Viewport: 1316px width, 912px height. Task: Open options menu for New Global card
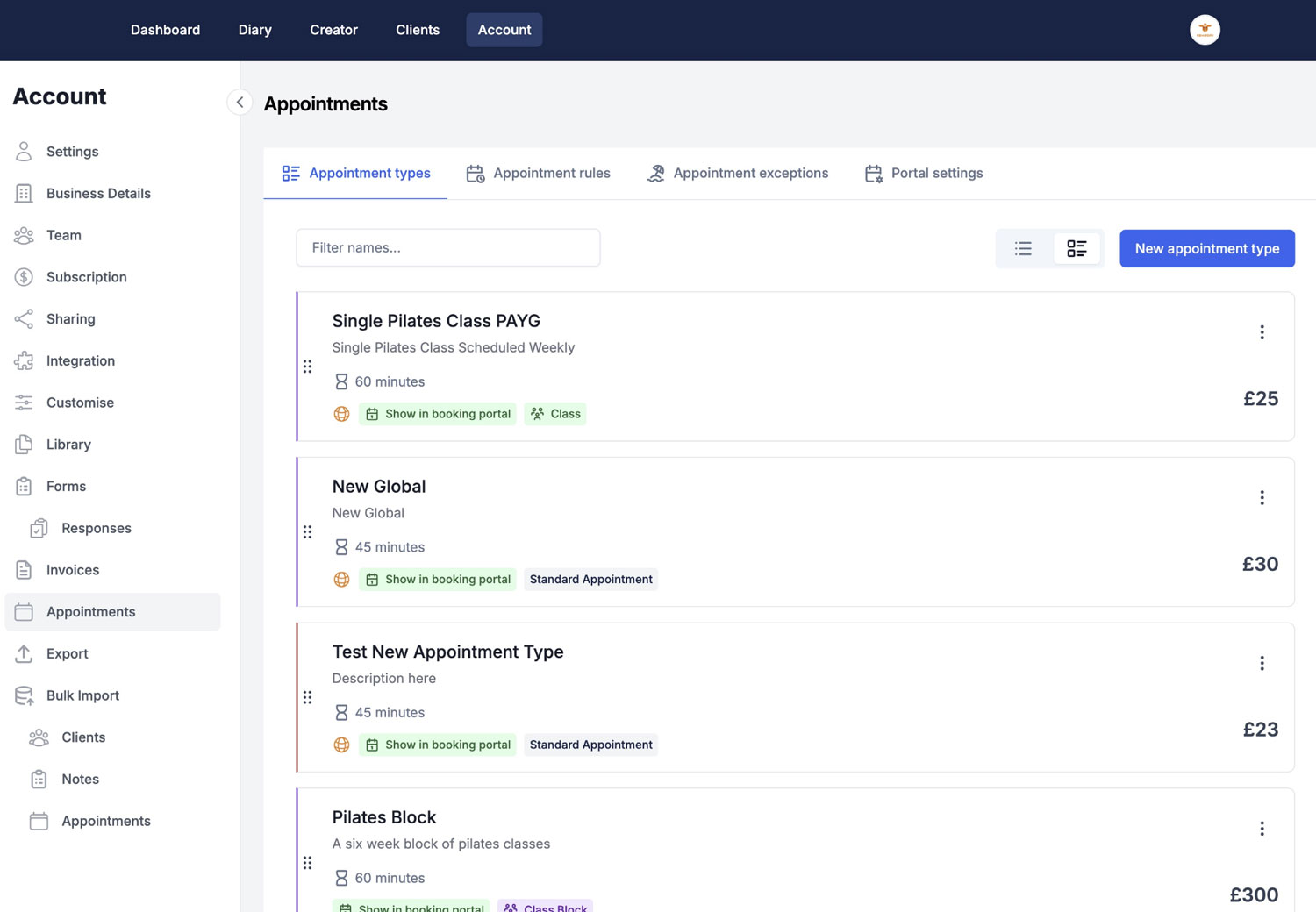click(x=1262, y=498)
